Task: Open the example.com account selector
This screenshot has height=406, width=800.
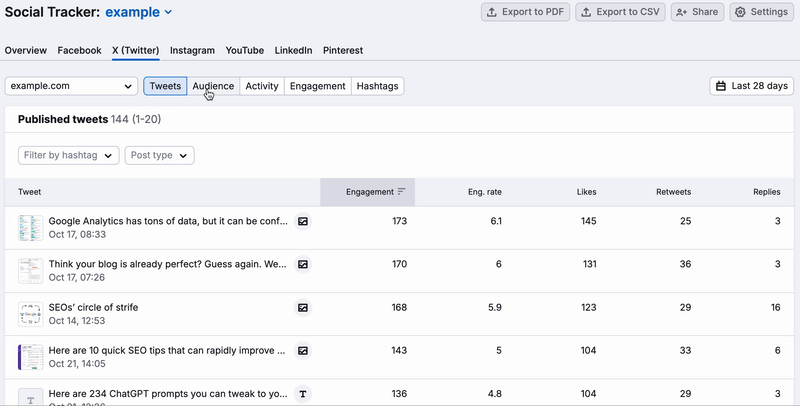Action: click(x=71, y=86)
